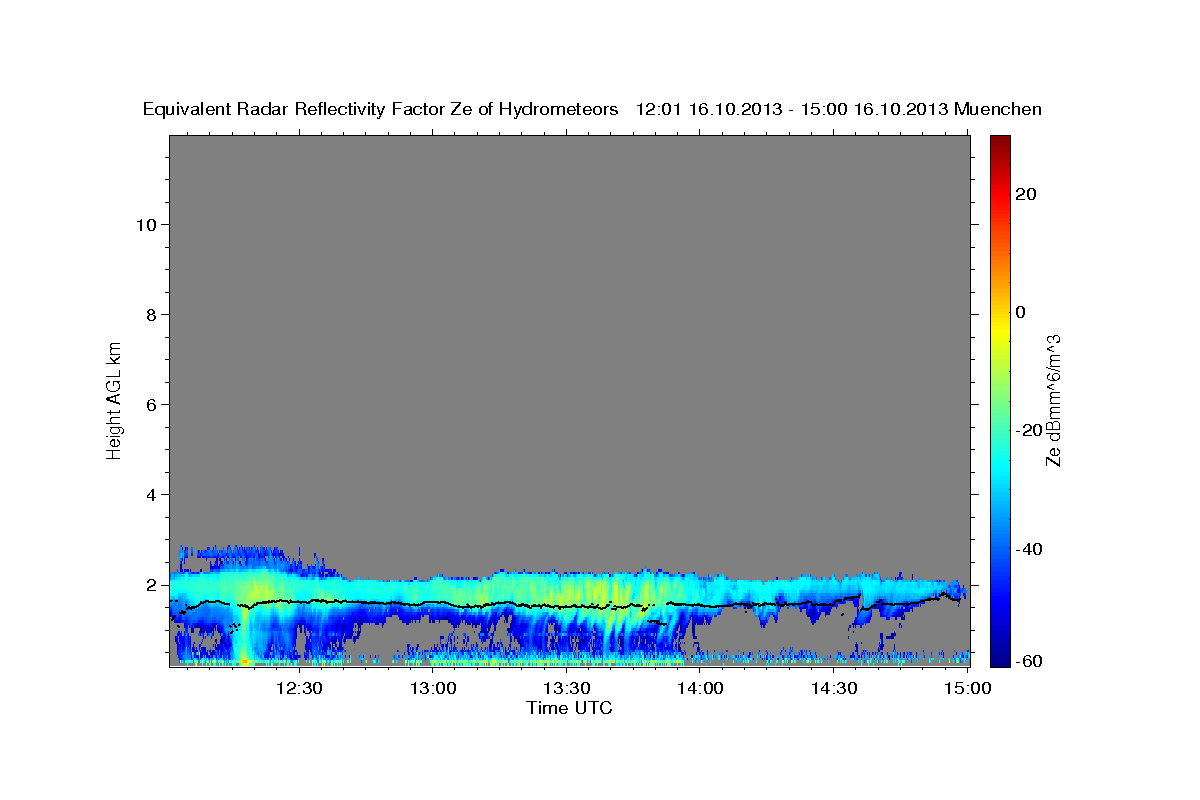
Task: Click the colorbar label '-60'
Action: pyautogui.click(x=1028, y=661)
